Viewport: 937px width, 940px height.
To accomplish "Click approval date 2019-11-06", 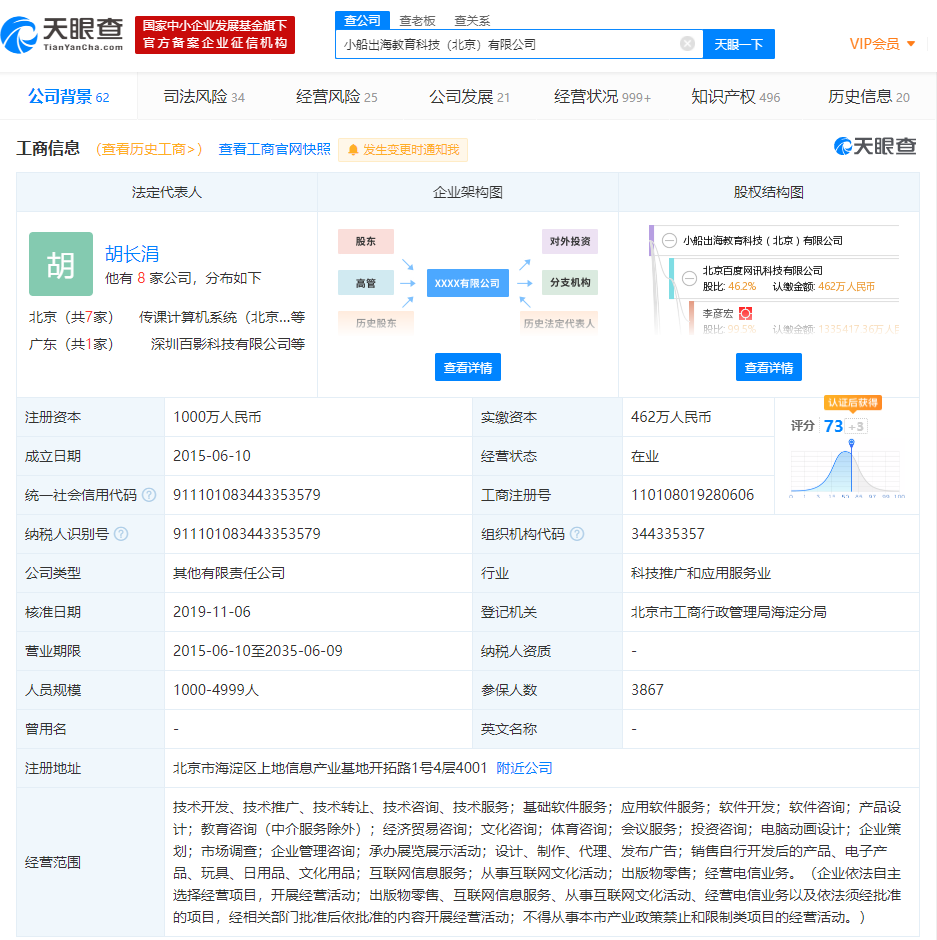I will 212,611.
